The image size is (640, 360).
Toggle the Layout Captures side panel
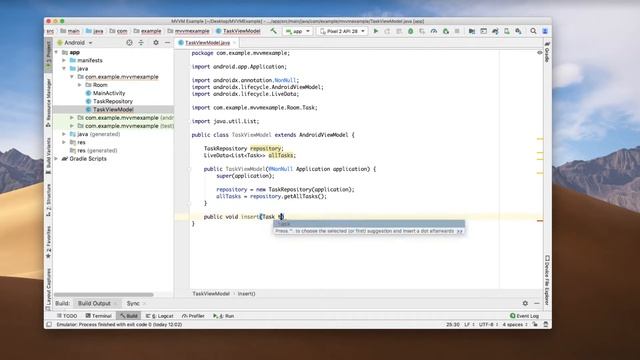click(49, 289)
